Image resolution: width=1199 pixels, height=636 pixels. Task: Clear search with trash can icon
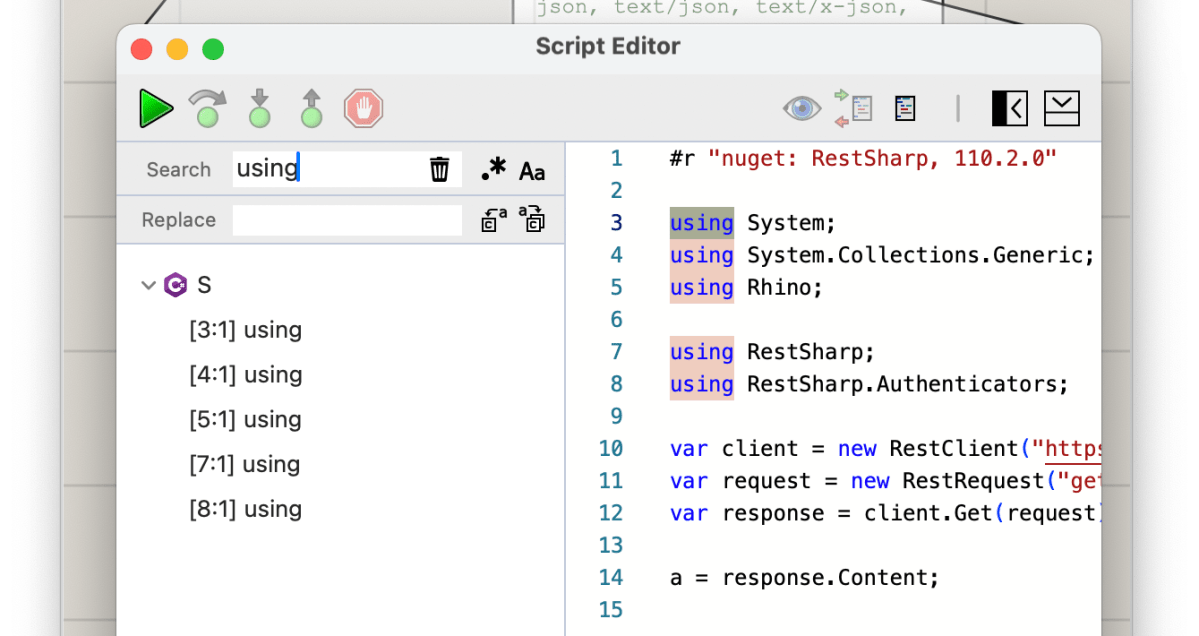440,169
